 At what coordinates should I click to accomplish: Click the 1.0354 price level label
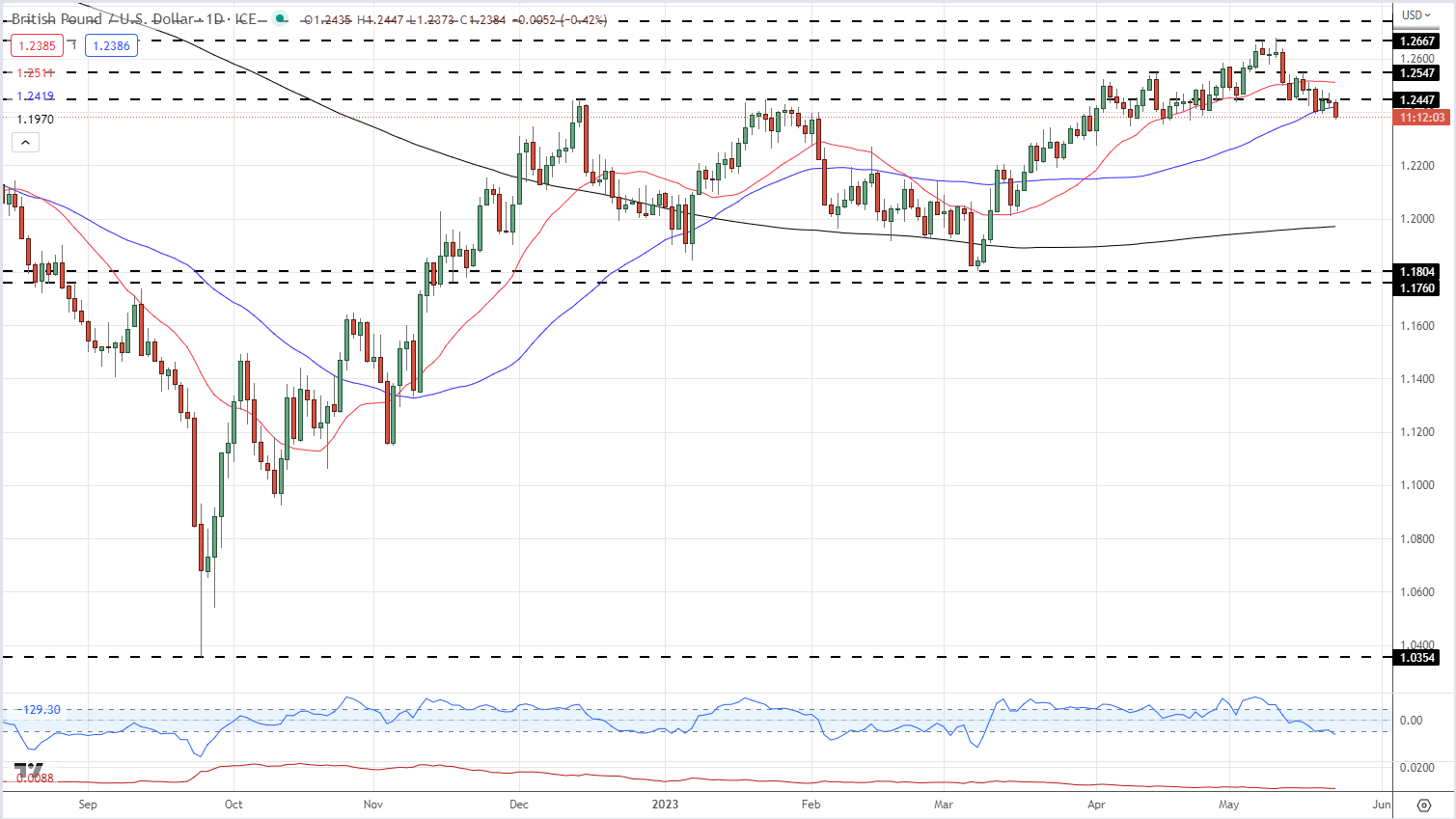click(x=1416, y=658)
